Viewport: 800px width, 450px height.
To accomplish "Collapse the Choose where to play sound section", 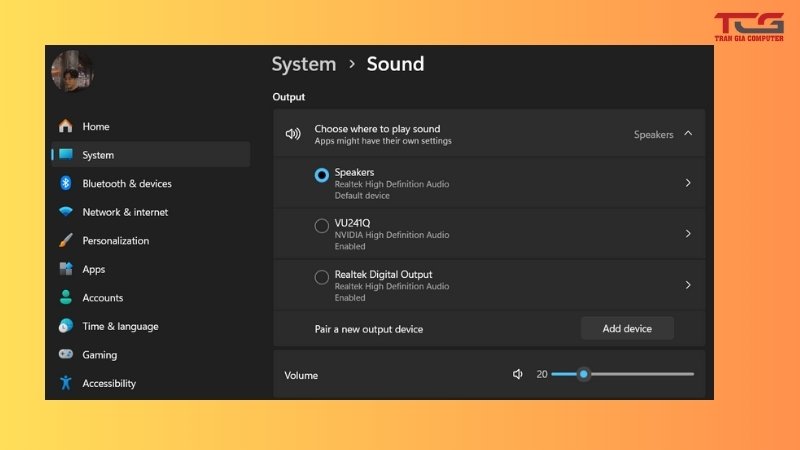I will point(688,134).
